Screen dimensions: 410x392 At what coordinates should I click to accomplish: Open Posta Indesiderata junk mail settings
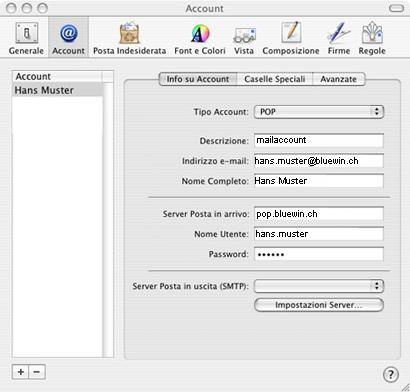pyautogui.click(x=129, y=38)
